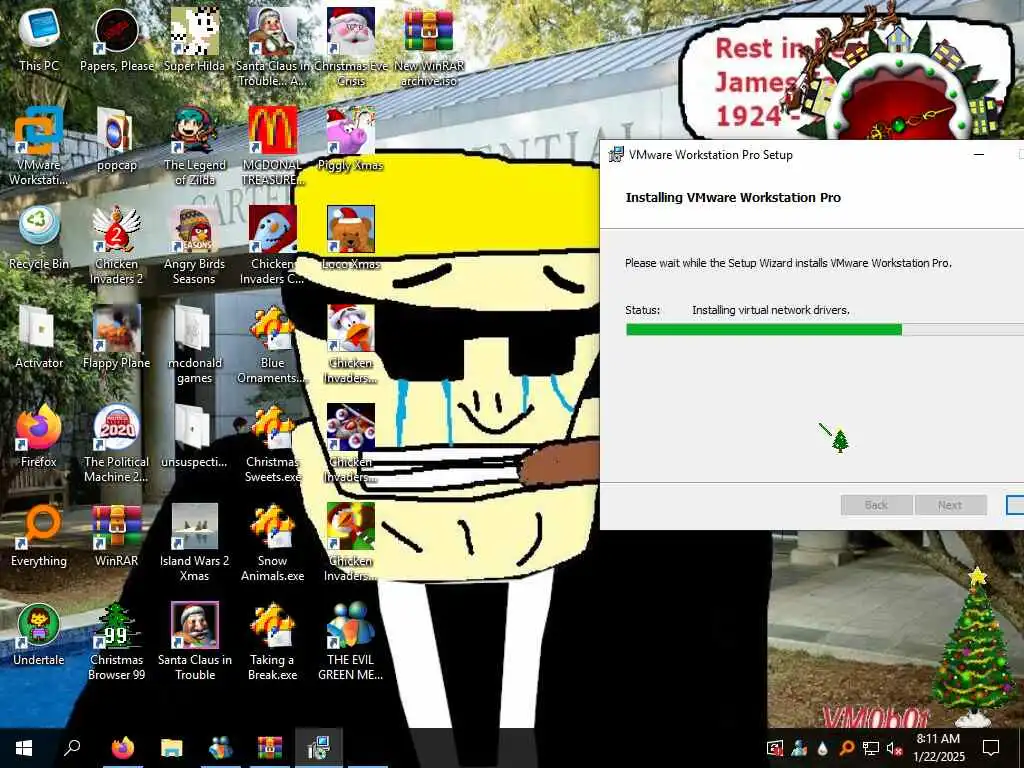Open WinRAR from the taskbar
Image resolution: width=1024 pixels, height=768 pixels.
[270, 747]
